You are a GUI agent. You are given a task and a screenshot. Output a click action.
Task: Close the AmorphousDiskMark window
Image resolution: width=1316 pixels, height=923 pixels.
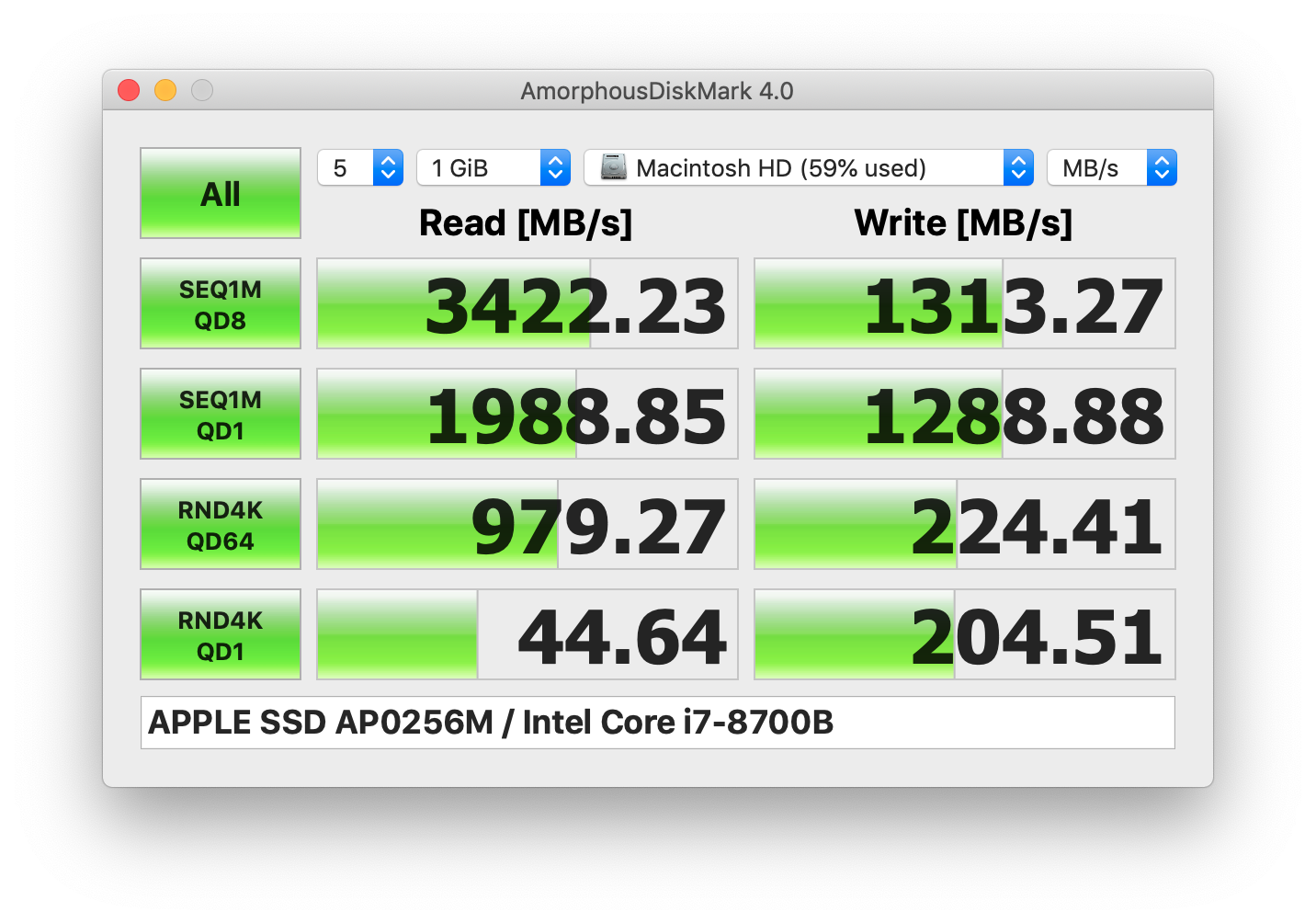[x=129, y=90]
